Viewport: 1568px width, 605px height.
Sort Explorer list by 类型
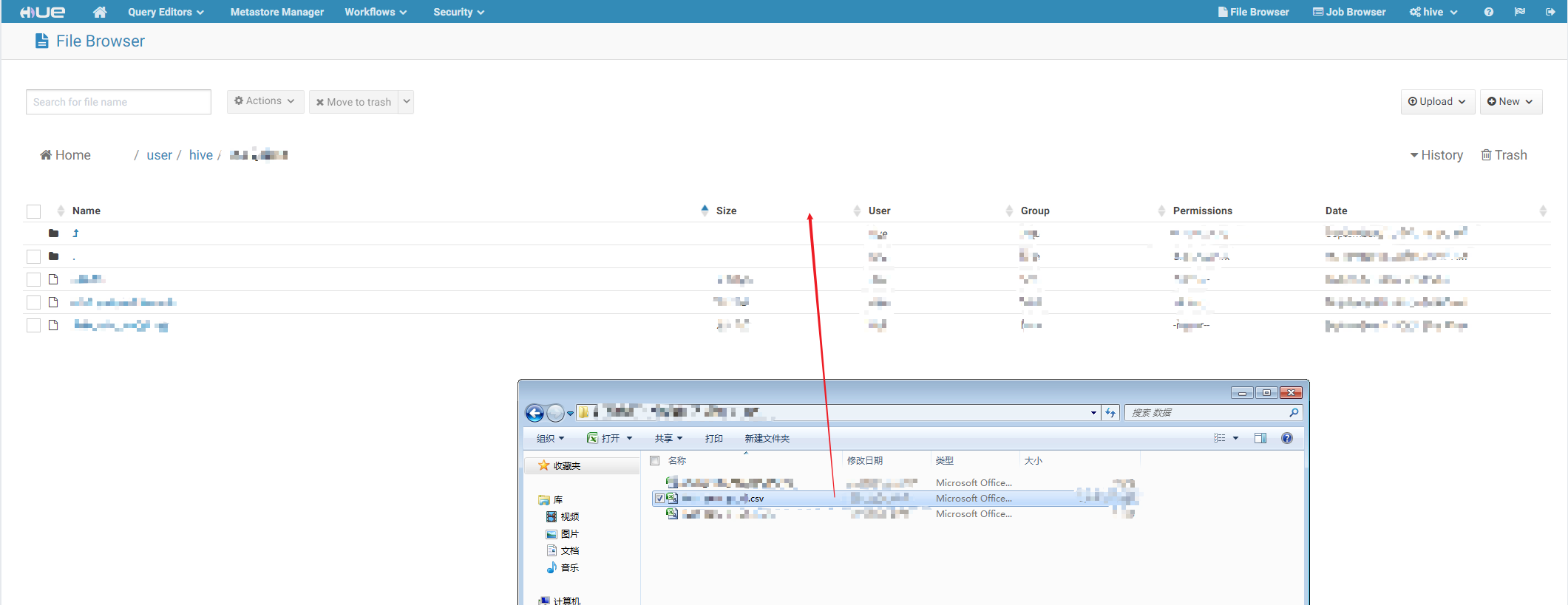(x=944, y=461)
